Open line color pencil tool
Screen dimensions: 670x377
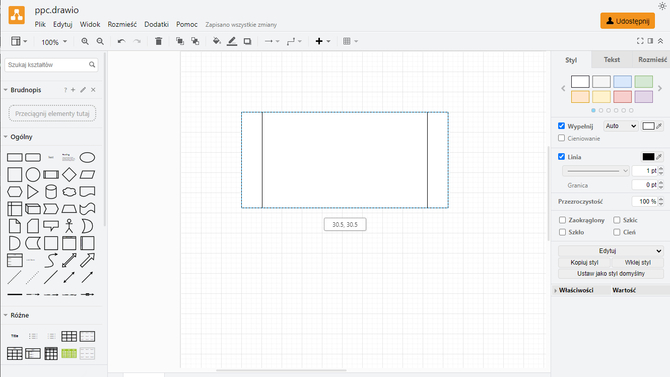click(x=232, y=41)
